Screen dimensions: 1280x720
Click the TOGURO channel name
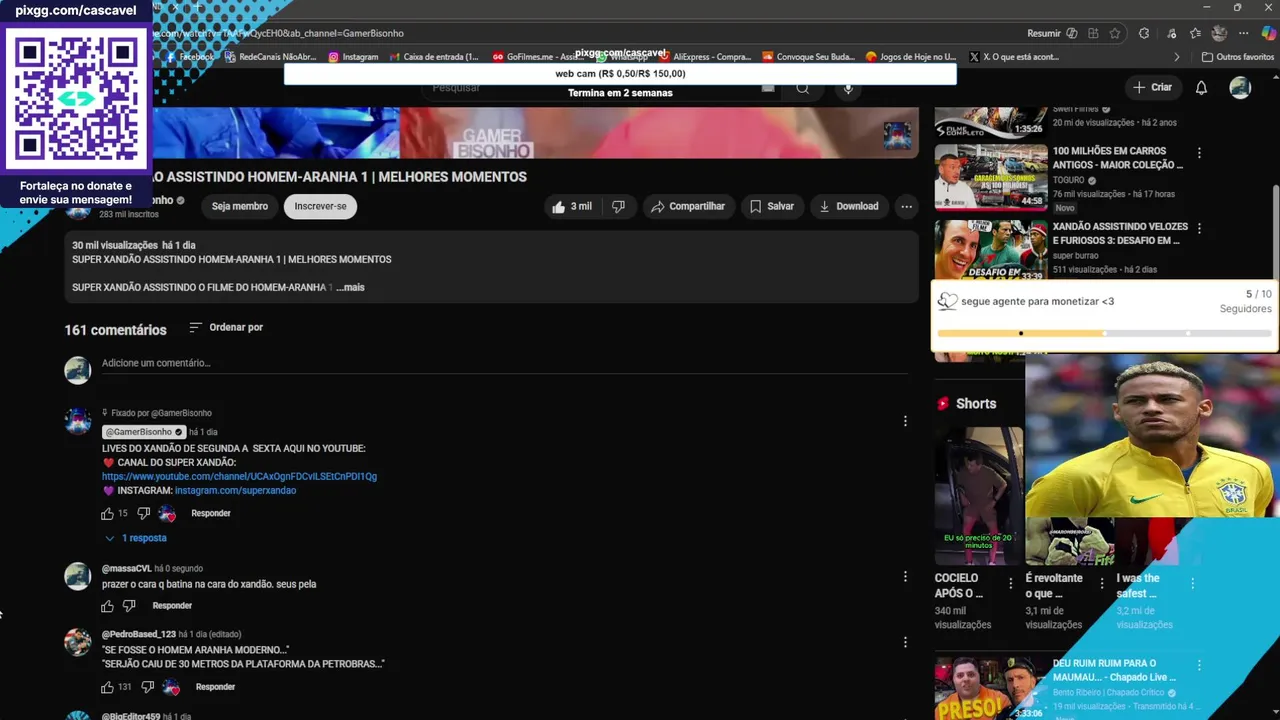click(1068, 181)
